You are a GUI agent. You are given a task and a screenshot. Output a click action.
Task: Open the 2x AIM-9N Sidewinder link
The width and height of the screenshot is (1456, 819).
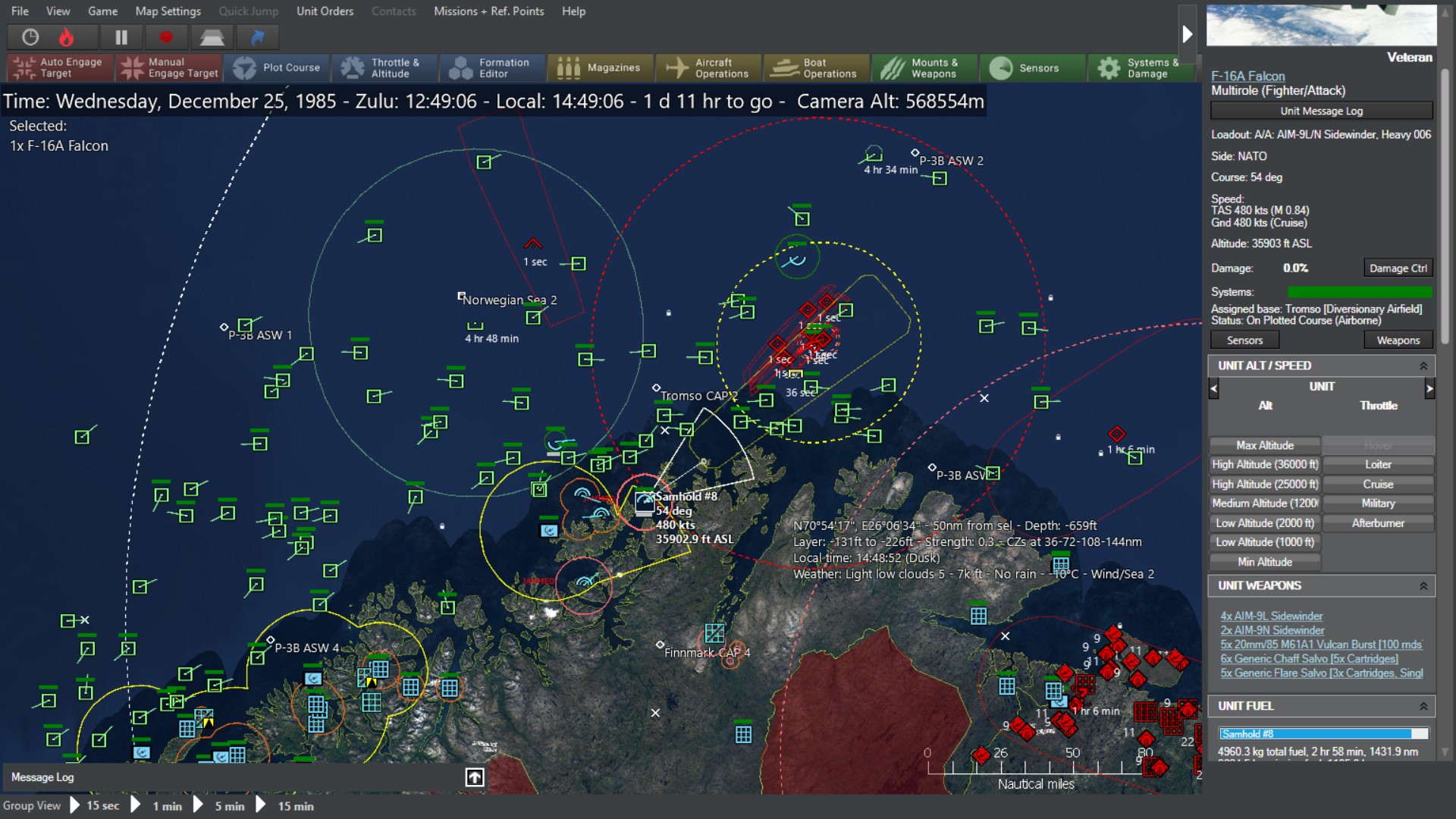point(1272,630)
